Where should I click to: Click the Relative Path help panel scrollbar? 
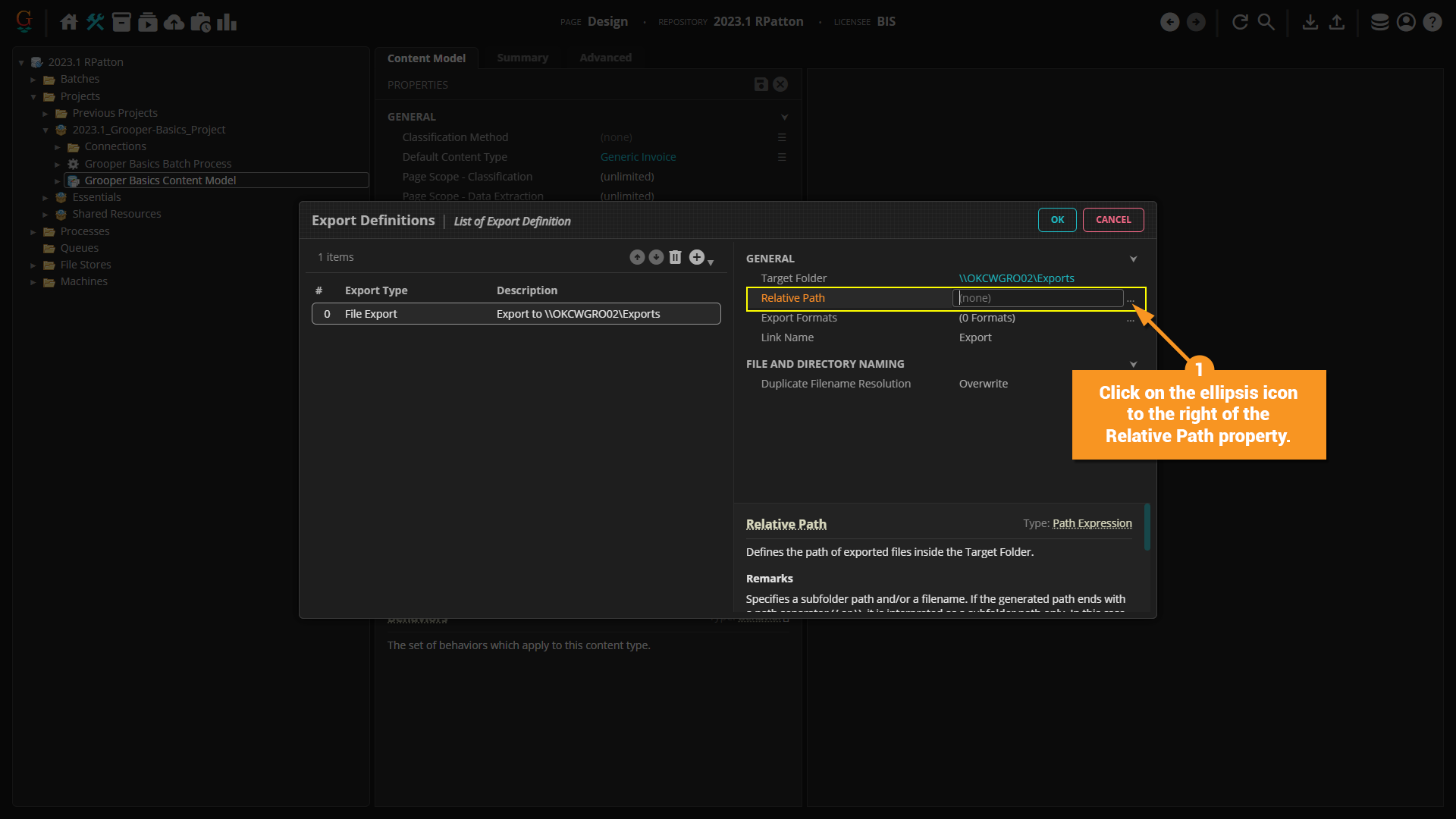tap(1147, 527)
